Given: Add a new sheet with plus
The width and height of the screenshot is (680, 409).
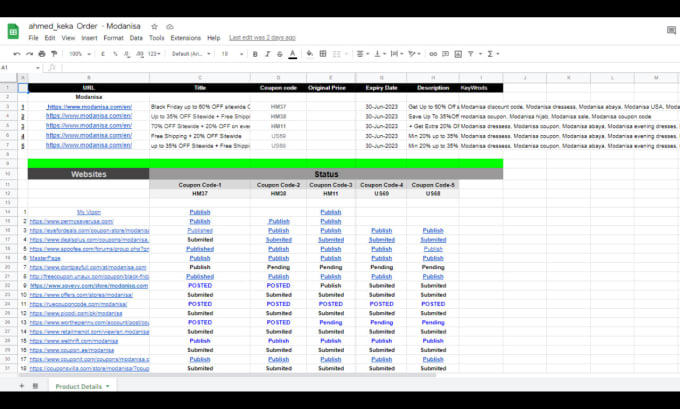Looking at the screenshot, I should coord(22,386).
